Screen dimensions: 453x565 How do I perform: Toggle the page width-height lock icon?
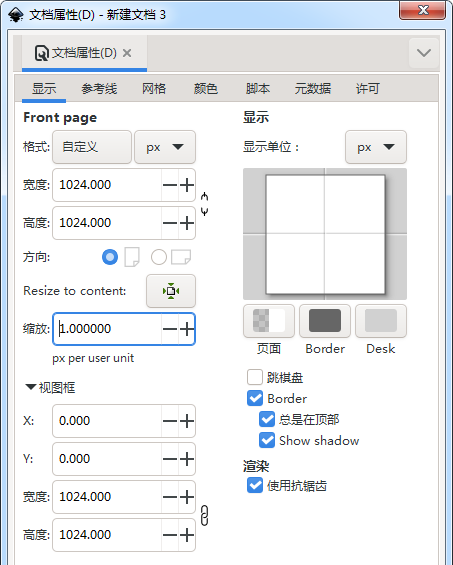(x=204, y=204)
